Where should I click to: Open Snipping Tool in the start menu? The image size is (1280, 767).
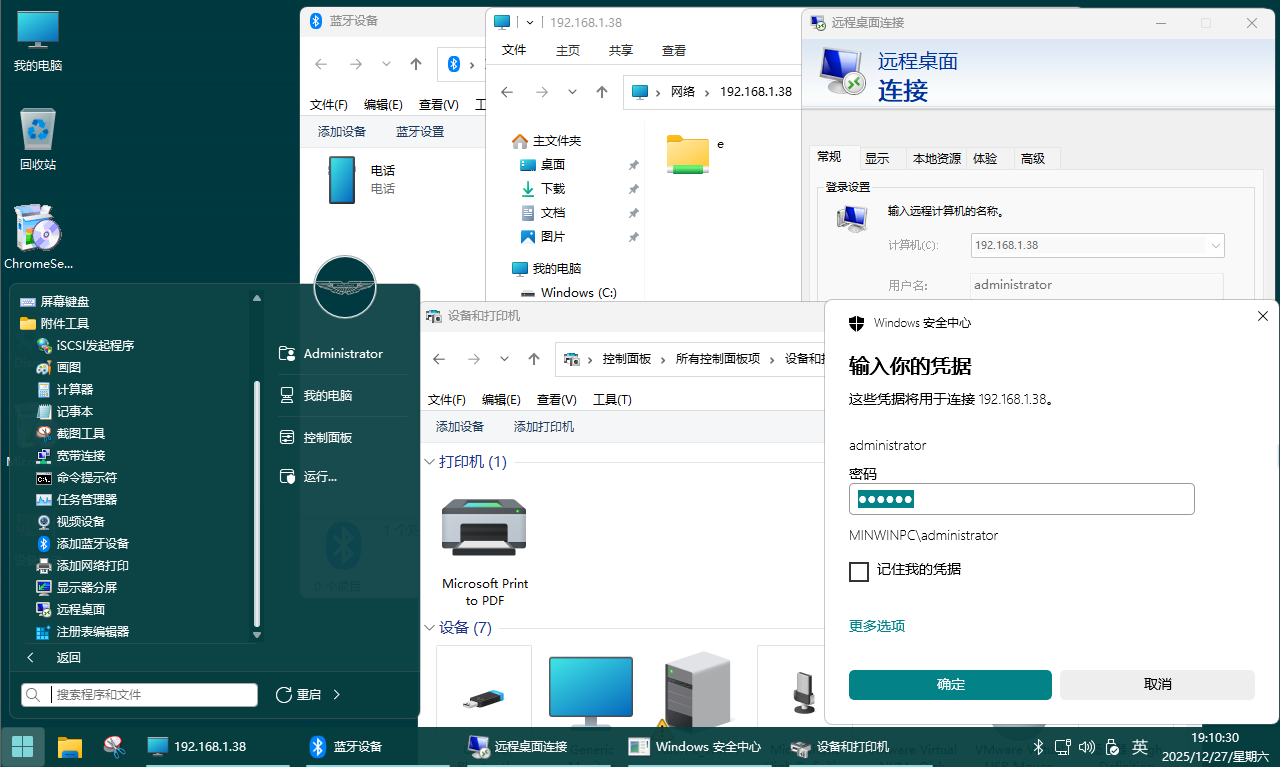click(80, 434)
